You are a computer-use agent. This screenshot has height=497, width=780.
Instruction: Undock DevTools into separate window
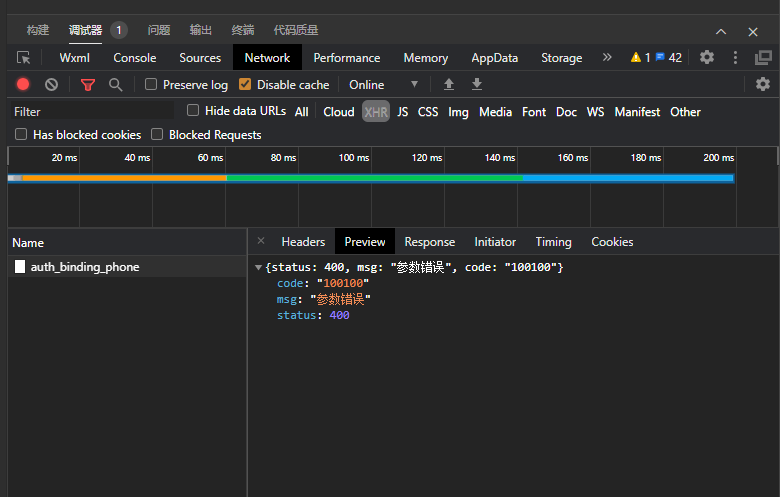[763, 58]
